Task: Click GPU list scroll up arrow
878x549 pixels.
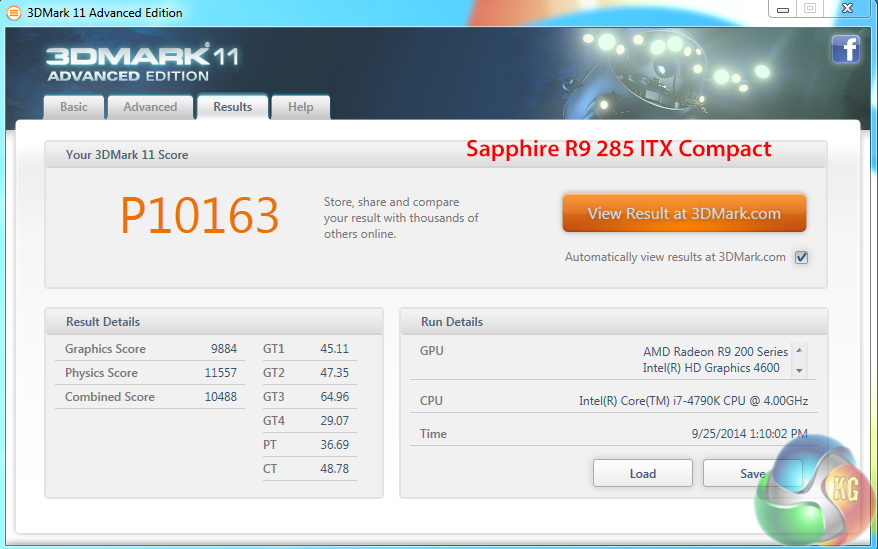Action: pos(799,351)
